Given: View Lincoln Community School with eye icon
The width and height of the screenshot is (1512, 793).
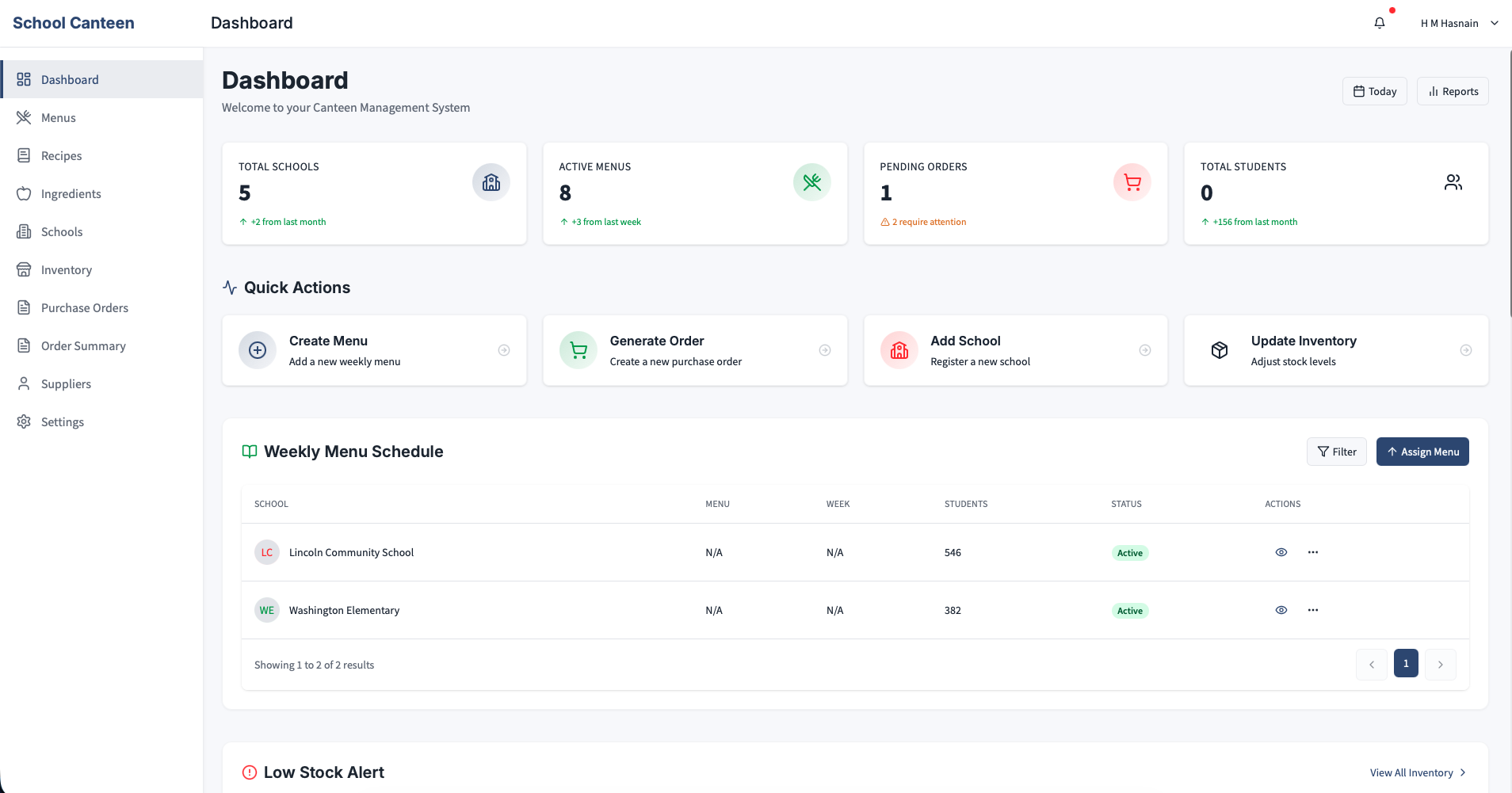Looking at the screenshot, I should point(1281,552).
